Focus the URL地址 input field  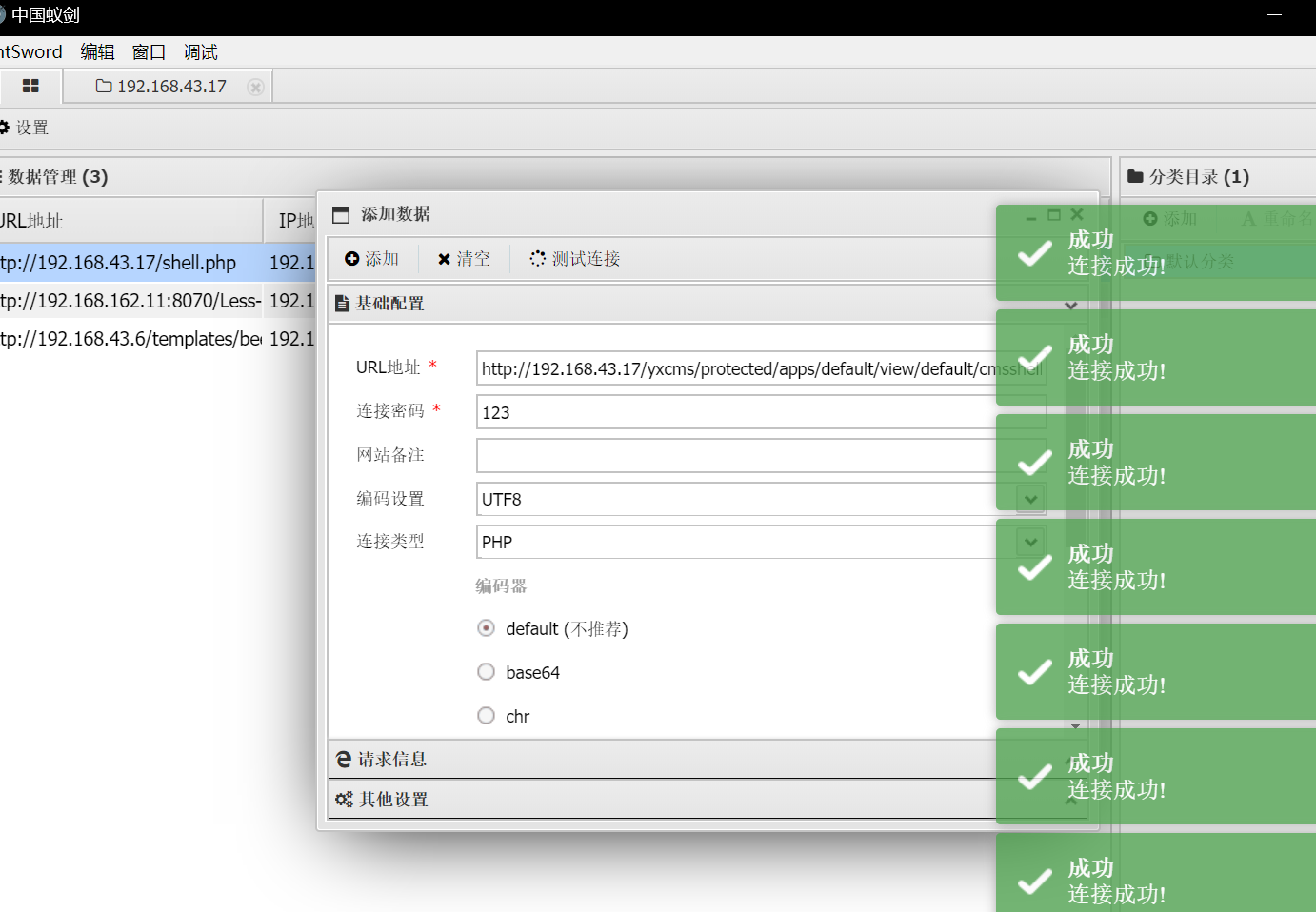point(761,368)
